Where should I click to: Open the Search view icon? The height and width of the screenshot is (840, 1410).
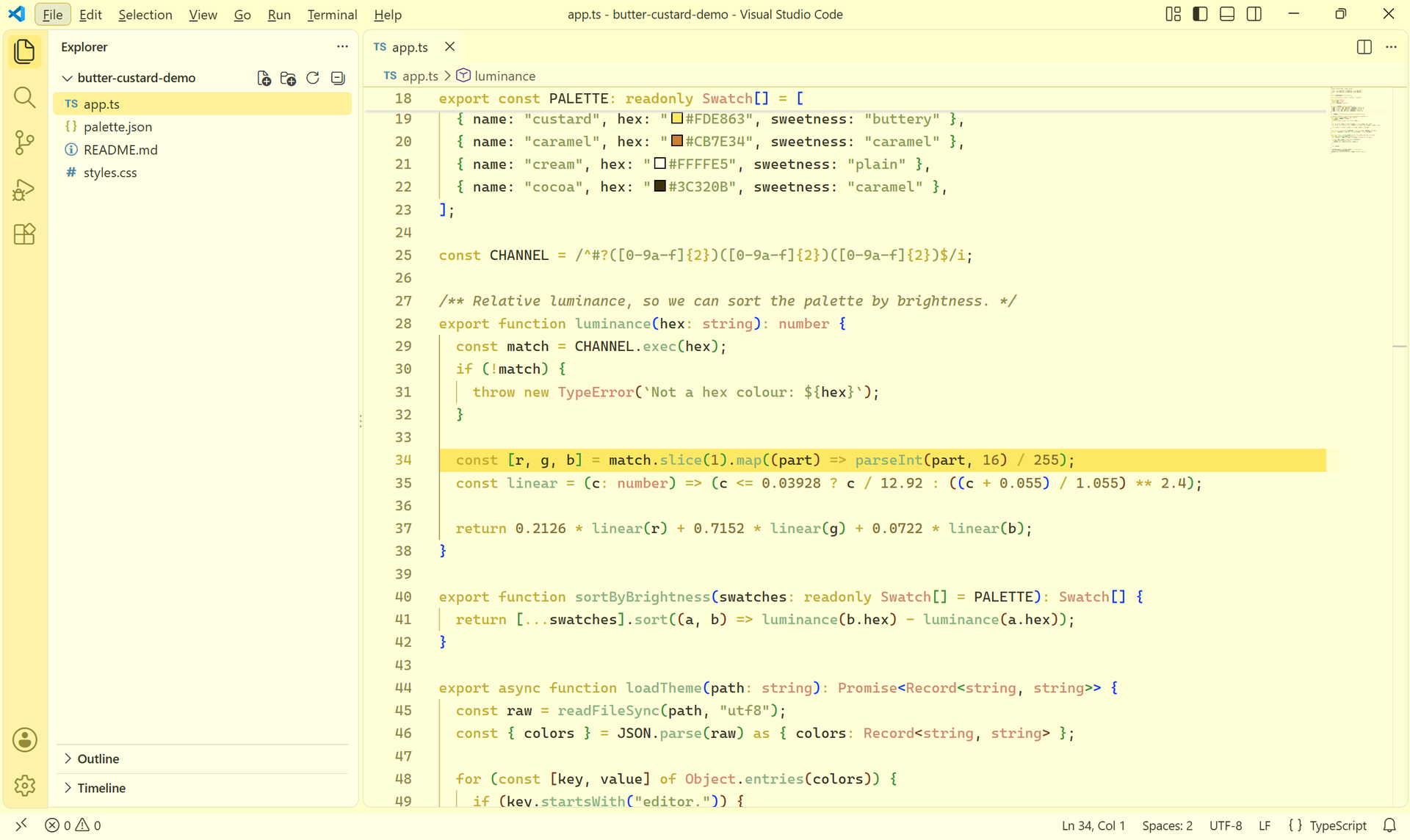25,97
